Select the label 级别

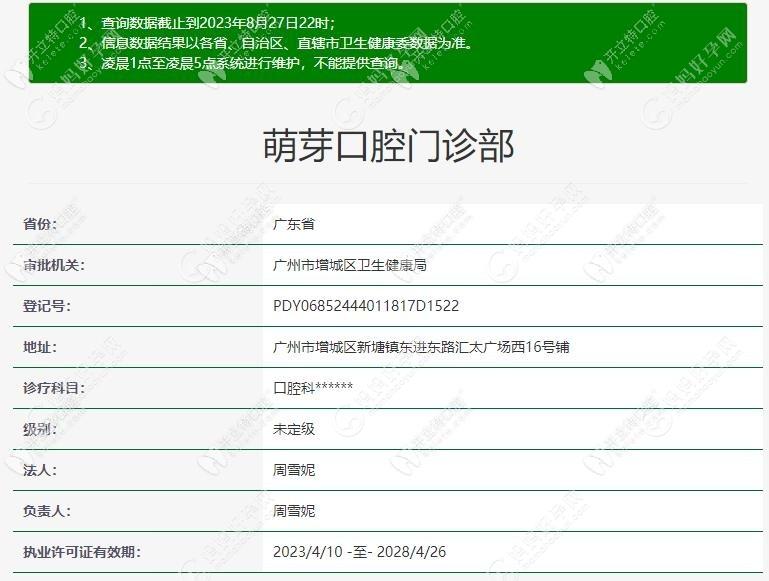click(x=40, y=429)
